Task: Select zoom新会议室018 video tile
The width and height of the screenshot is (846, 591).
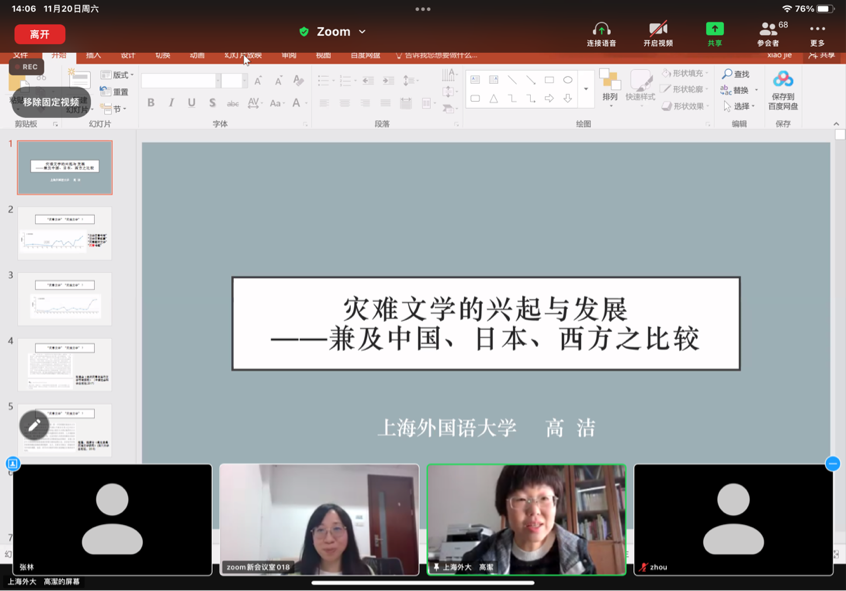Action: pyautogui.click(x=319, y=519)
